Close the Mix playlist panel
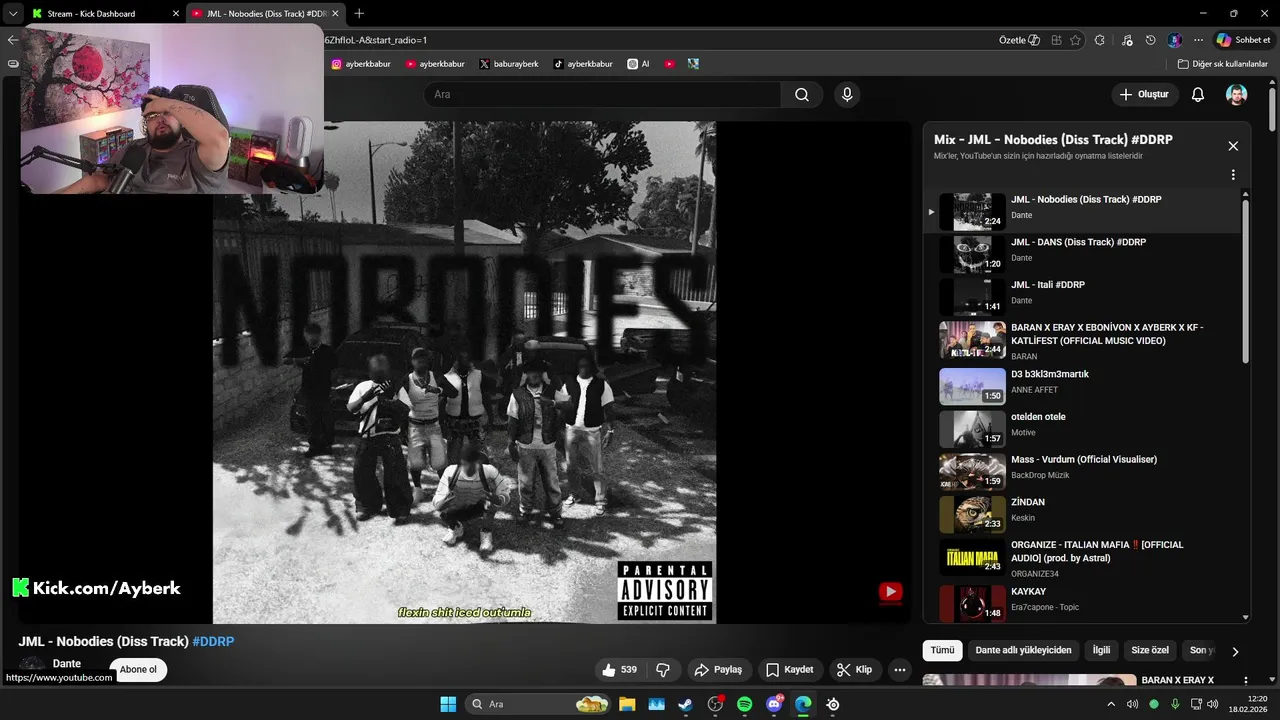 pos(1233,146)
